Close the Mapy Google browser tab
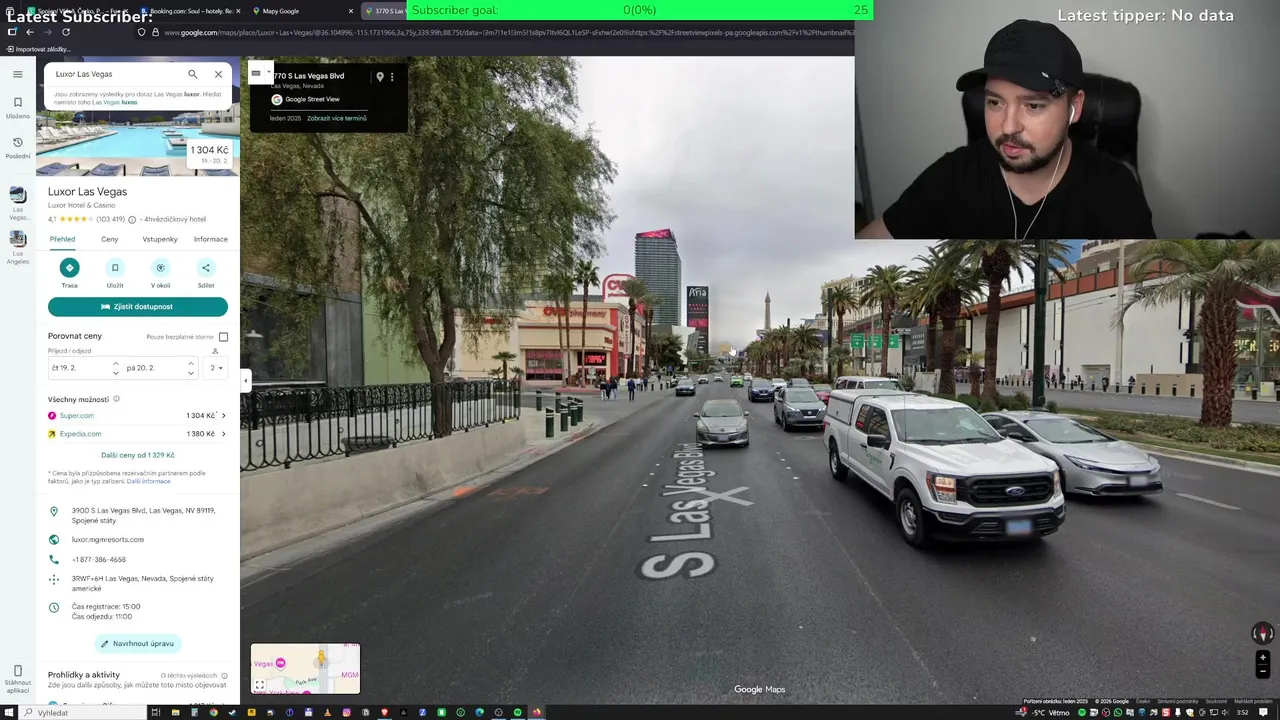Image resolution: width=1280 pixels, height=720 pixels. tap(351, 11)
